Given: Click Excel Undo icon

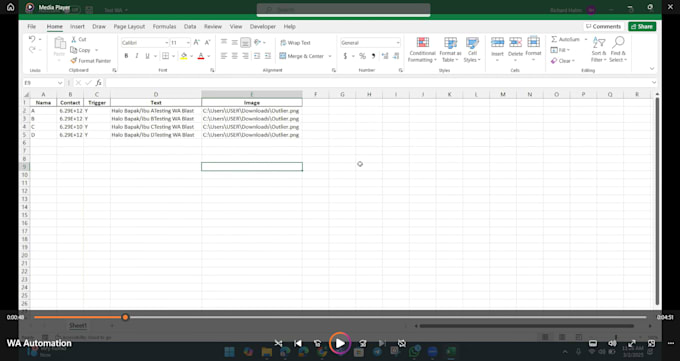Looking at the screenshot, I should click(32, 39).
